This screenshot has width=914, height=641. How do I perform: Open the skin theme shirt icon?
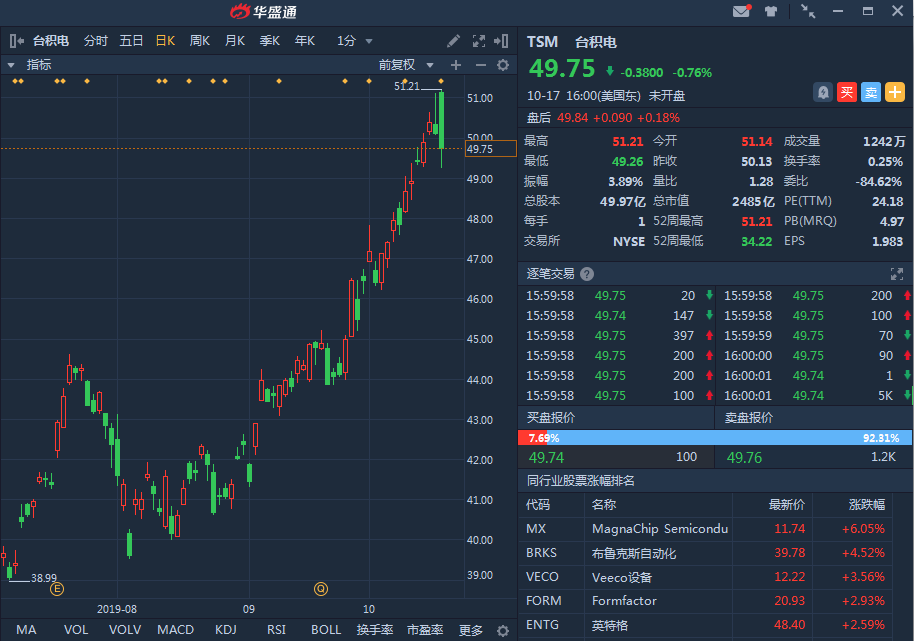771,12
